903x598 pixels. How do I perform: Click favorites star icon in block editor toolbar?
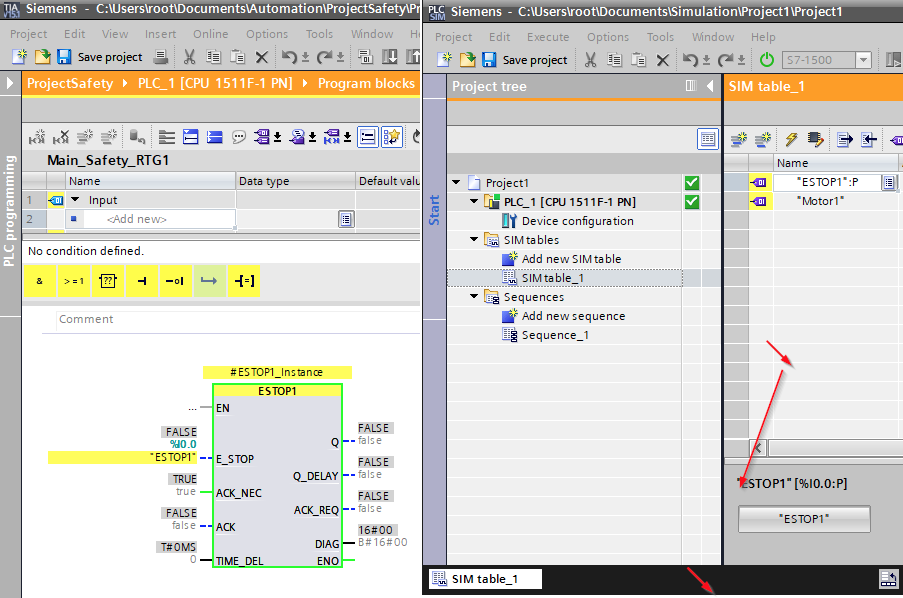tap(392, 137)
